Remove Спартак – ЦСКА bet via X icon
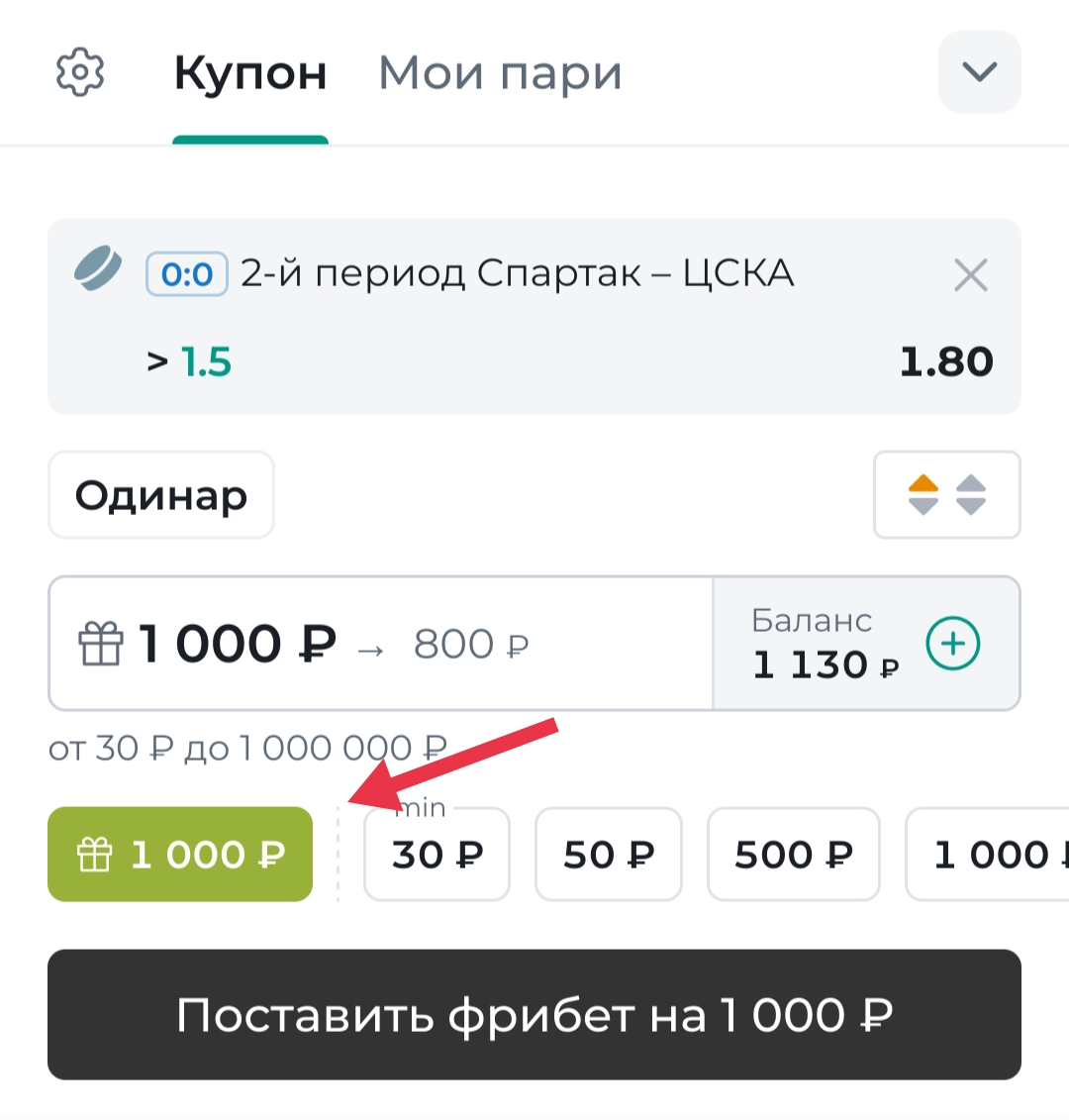 click(970, 275)
